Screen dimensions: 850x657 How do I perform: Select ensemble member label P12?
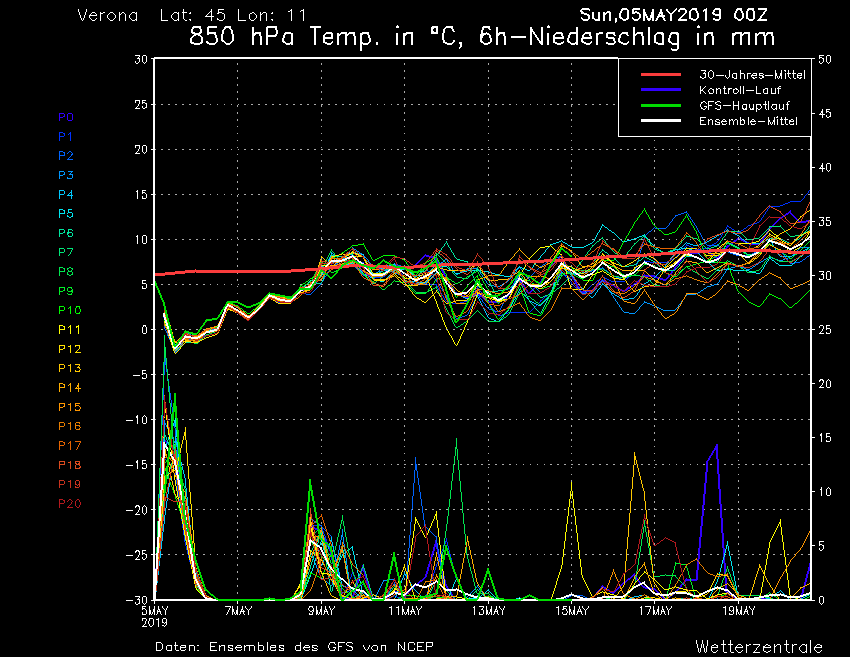tap(70, 349)
